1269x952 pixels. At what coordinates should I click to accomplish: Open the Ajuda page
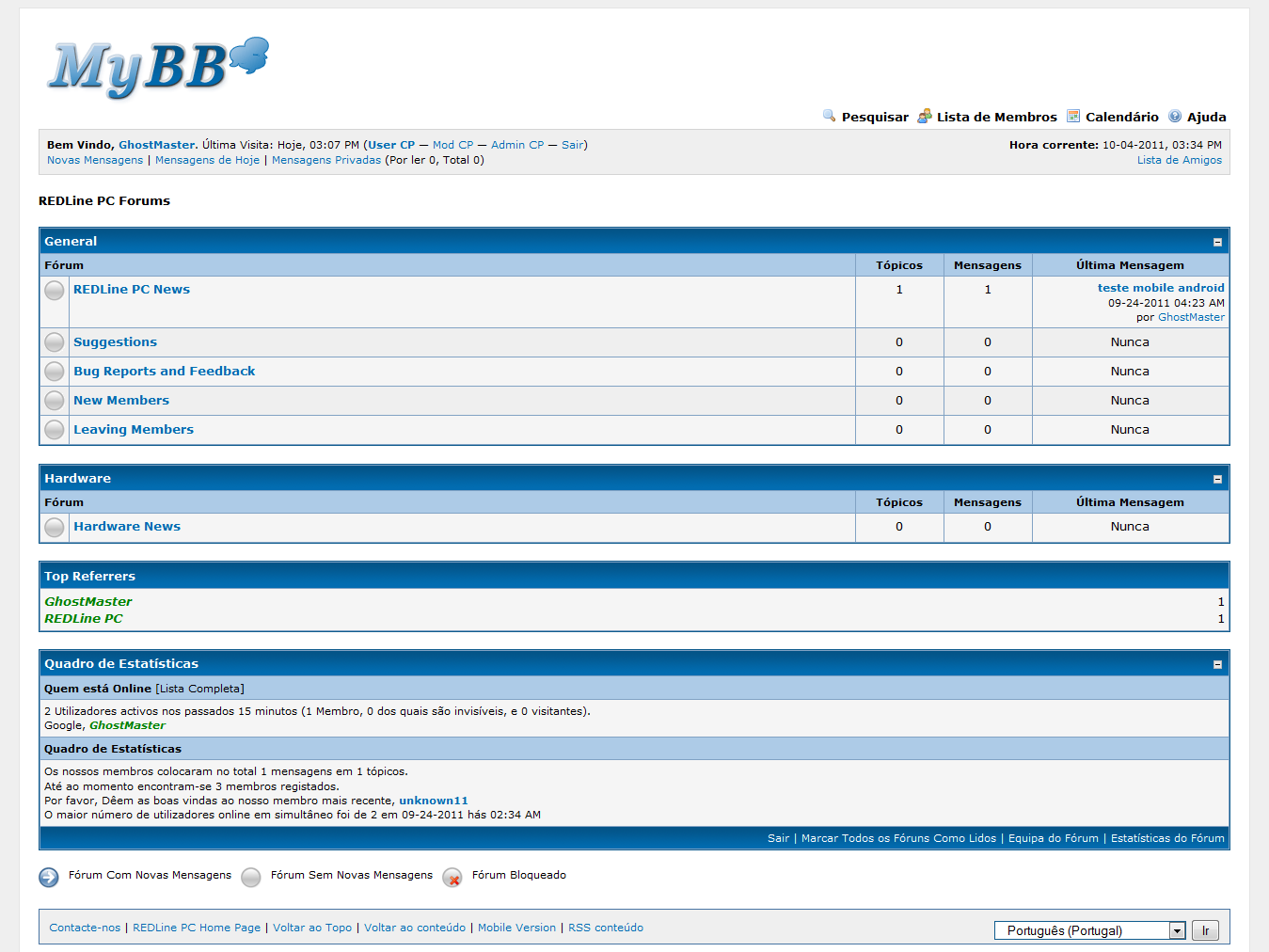(1207, 117)
